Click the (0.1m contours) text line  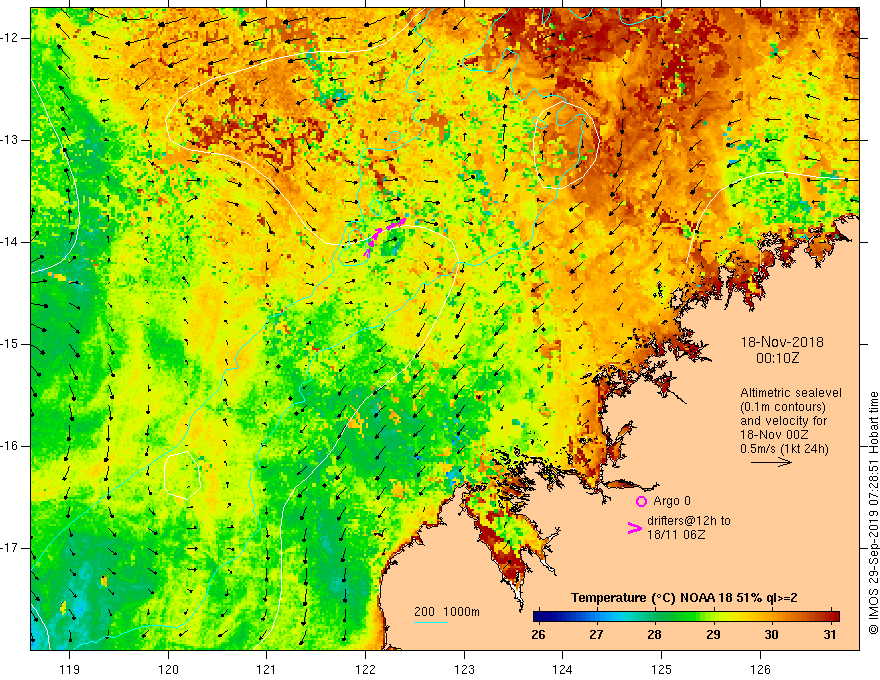782,407
